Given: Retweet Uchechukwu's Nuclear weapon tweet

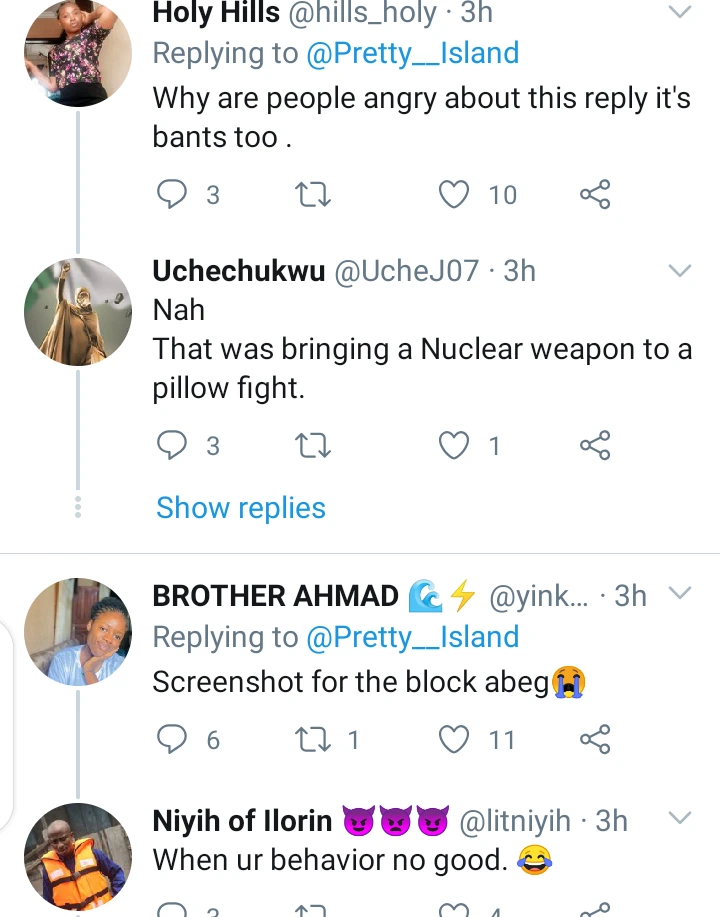Looking at the screenshot, I should 314,445.
